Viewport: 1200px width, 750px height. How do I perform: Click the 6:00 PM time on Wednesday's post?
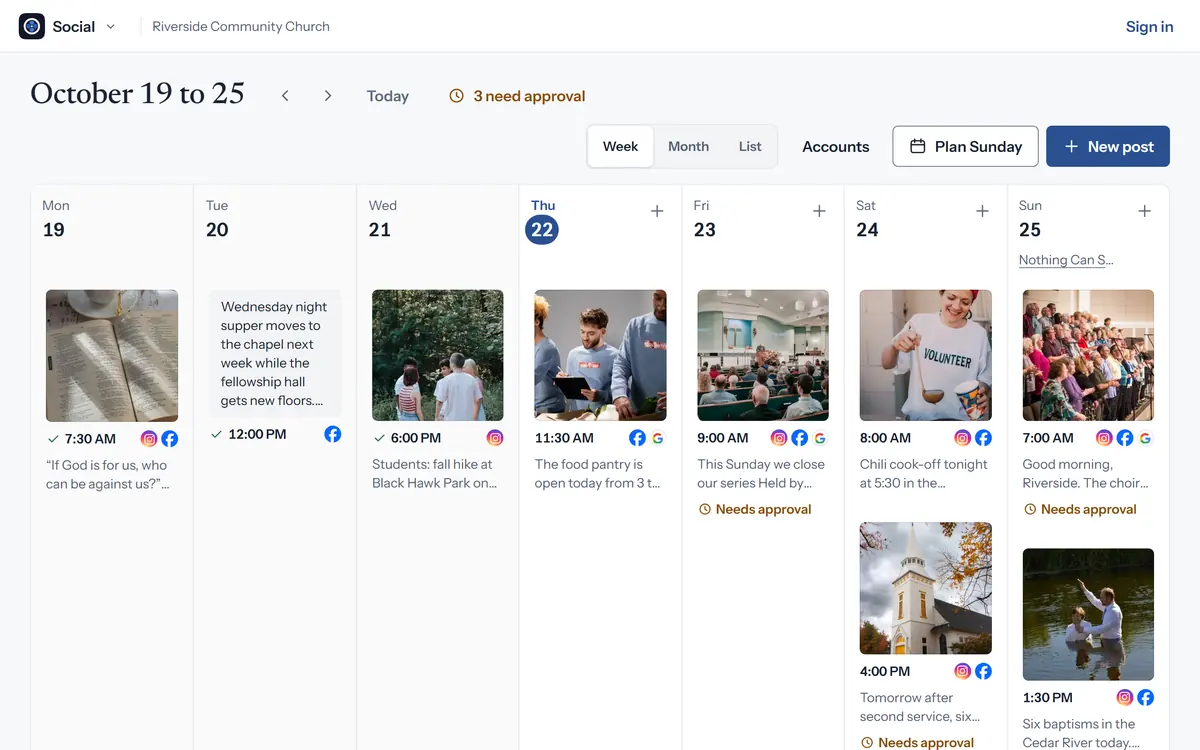[x=416, y=438]
